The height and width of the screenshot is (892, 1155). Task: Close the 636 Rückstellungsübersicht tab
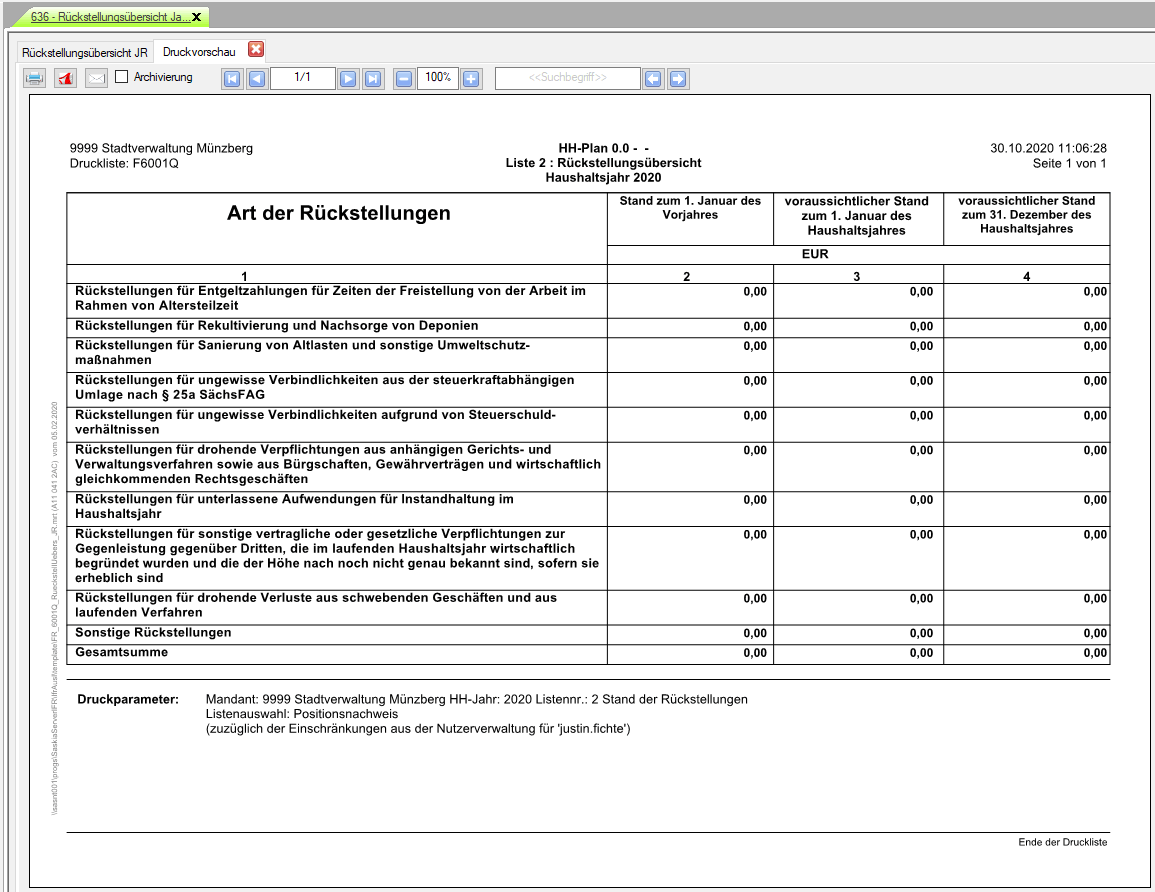(196, 17)
